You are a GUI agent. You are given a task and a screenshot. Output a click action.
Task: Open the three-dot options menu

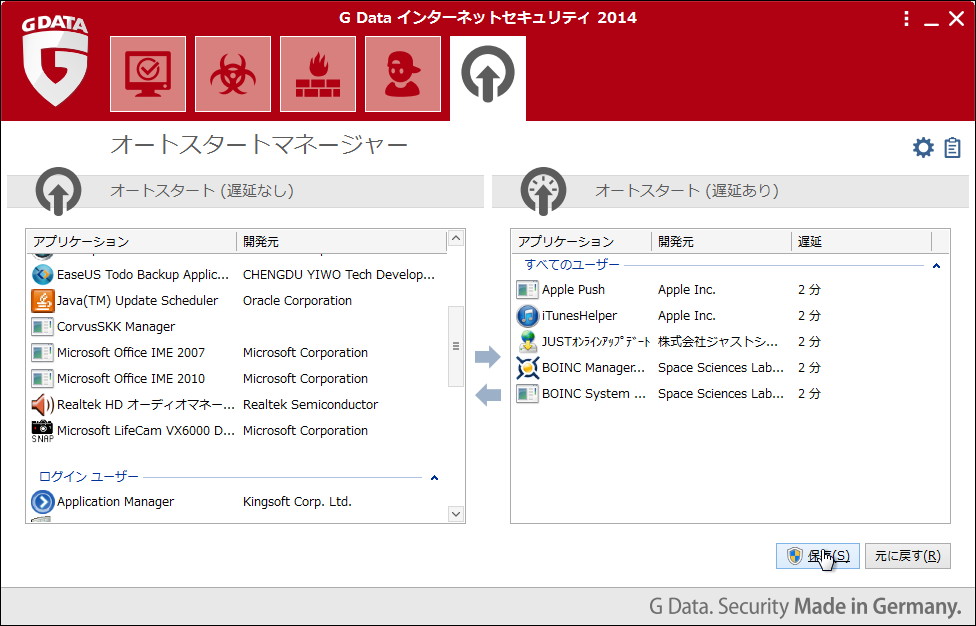coord(906,19)
